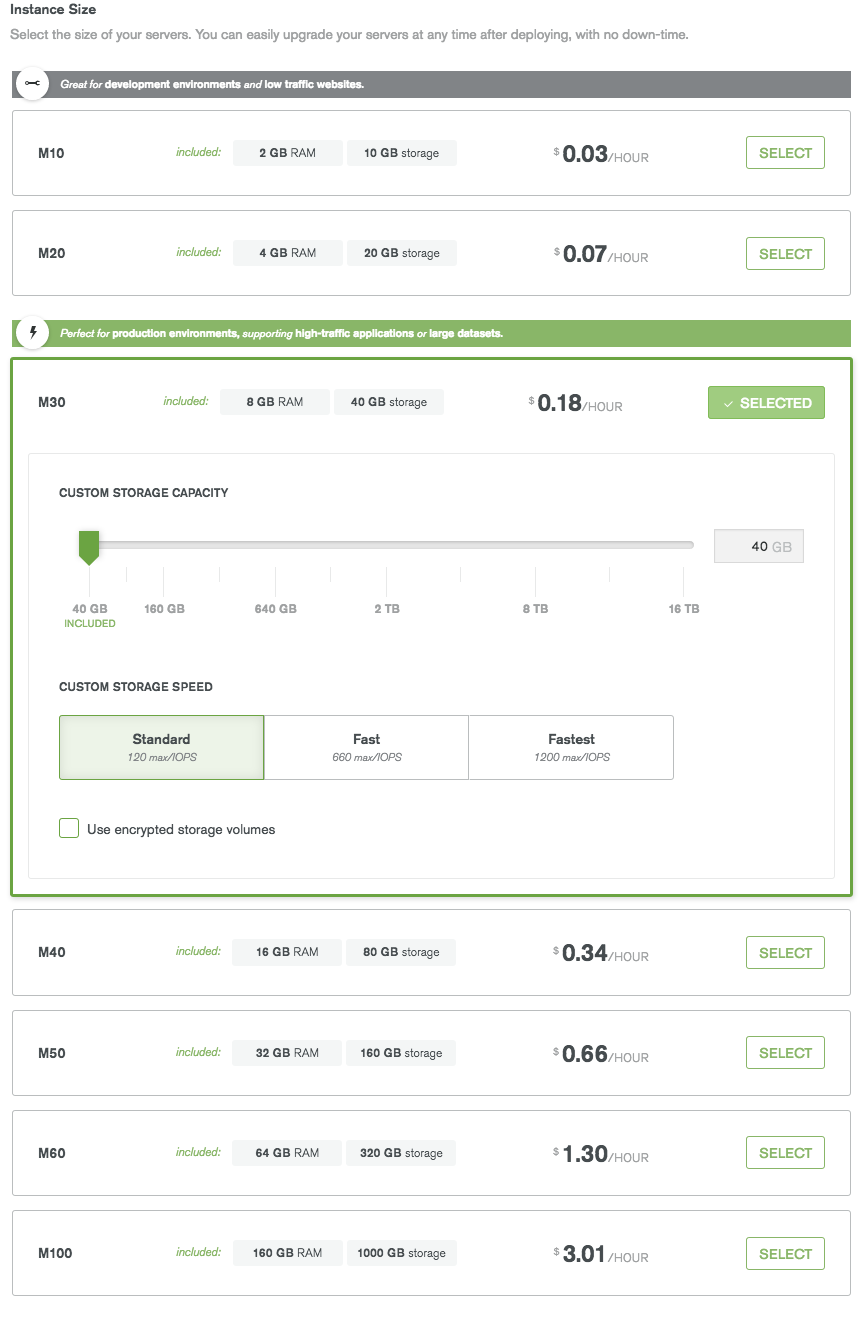This screenshot has height=1324, width=864.
Task: Click the $0.66/HOUR price
Action: coord(601,1053)
